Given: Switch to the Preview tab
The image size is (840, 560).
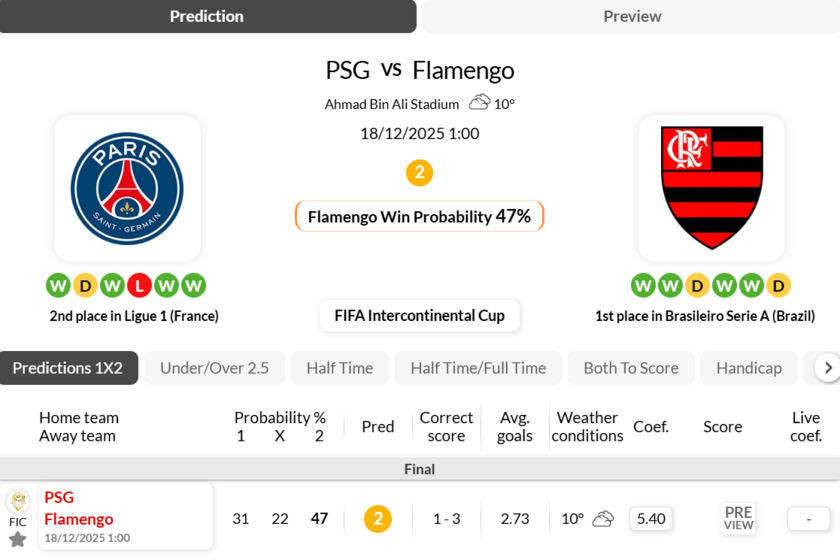Looking at the screenshot, I should [x=632, y=16].
